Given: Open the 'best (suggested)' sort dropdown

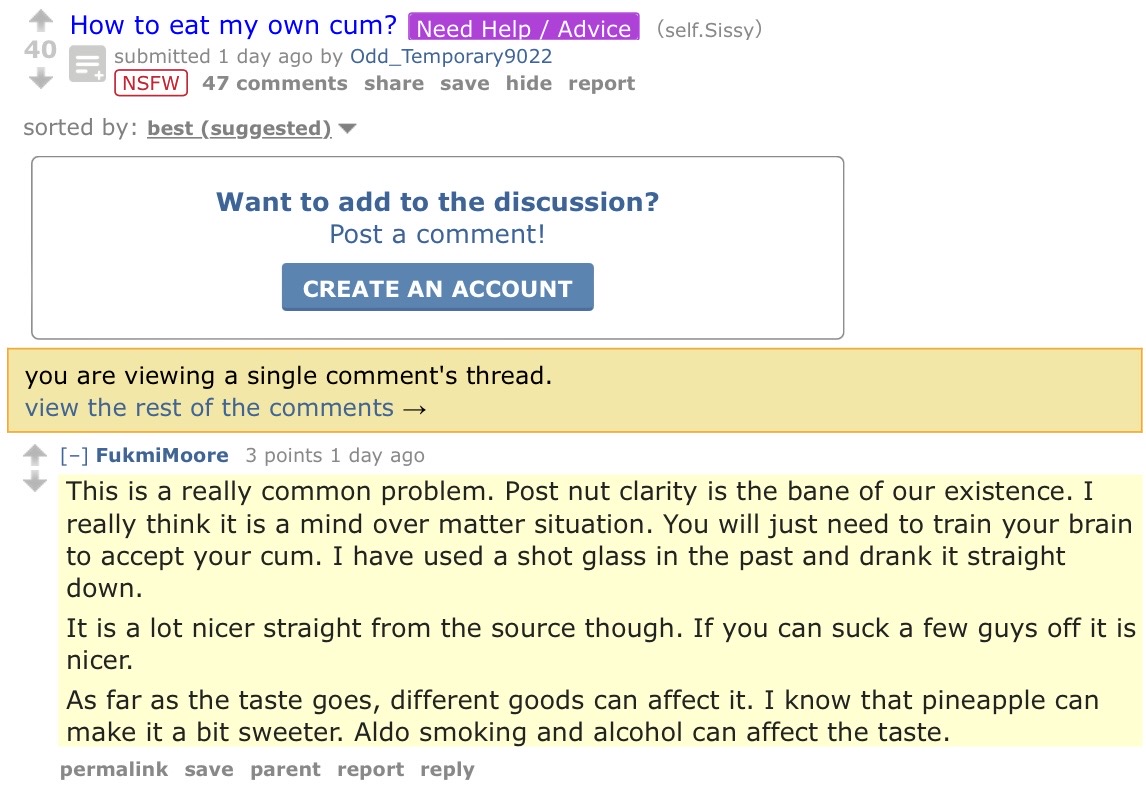Looking at the screenshot, I should 239,128.
